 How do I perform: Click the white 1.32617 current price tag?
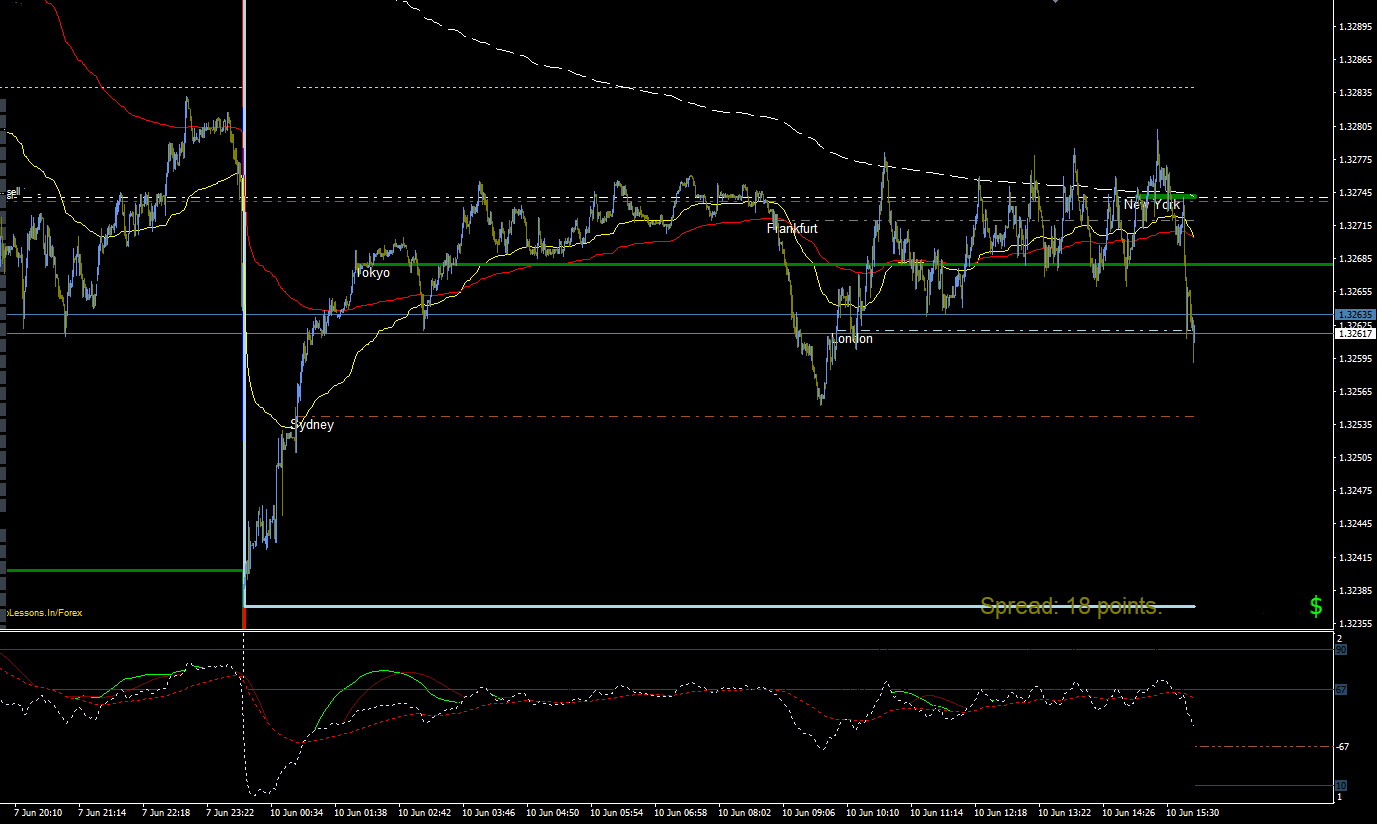coord(1356,334)
